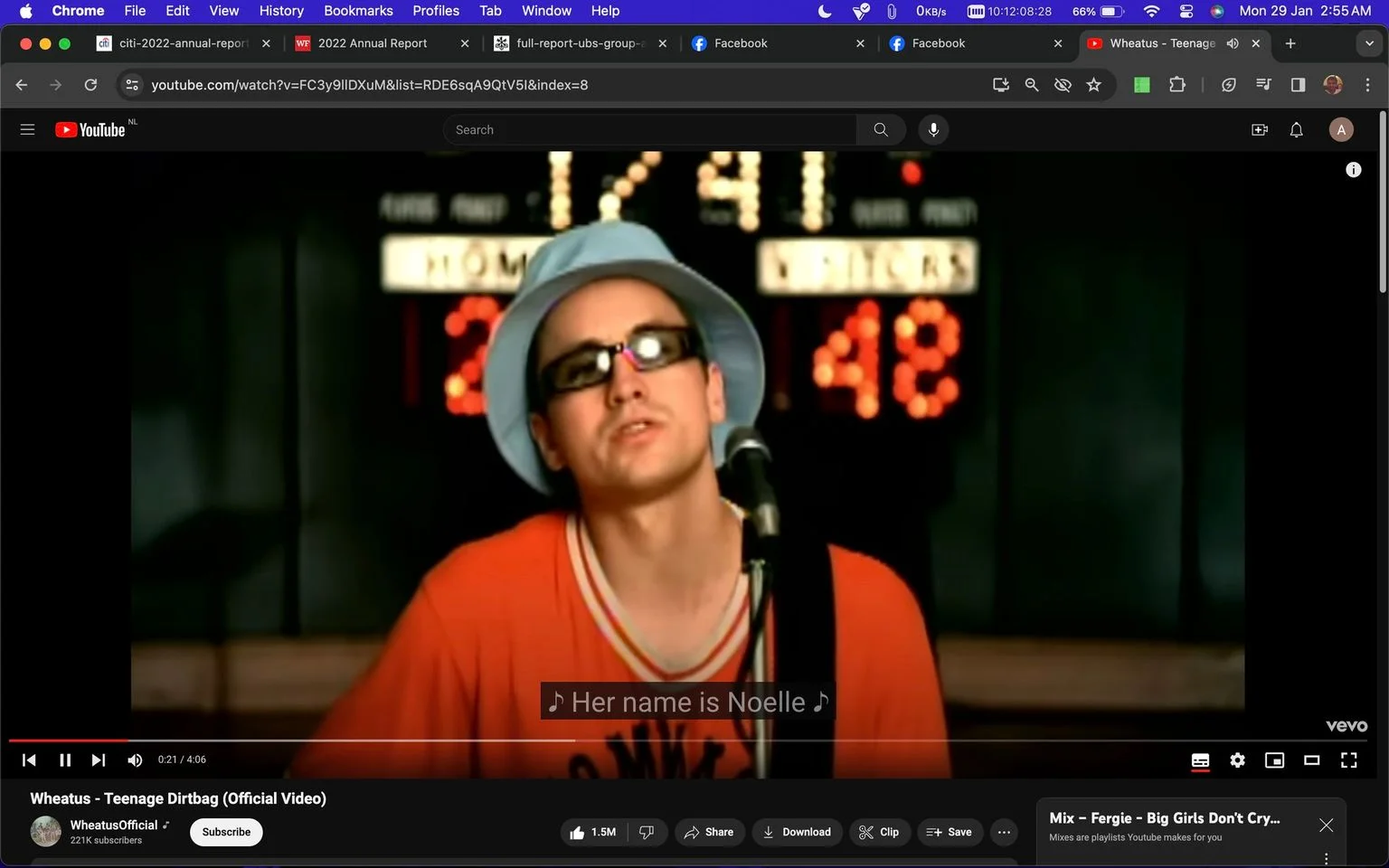The width and height of the screenshot is (1389, 868).
Task: Click the Download button
Action: [797, 832]
